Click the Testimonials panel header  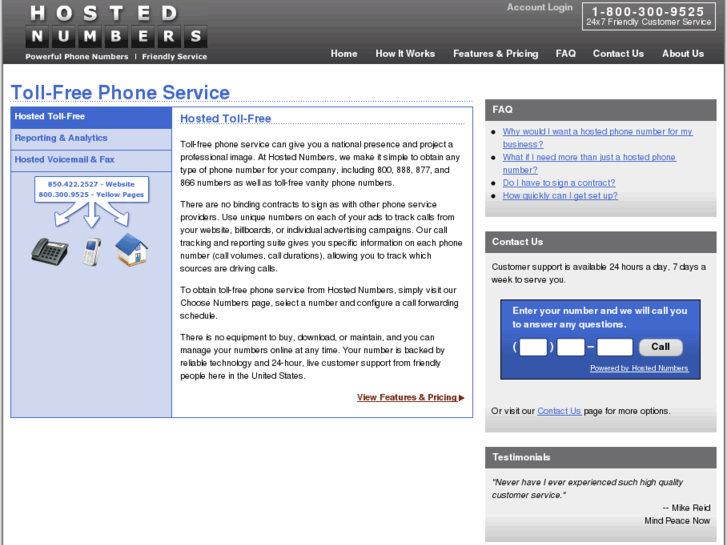coord(600,457)
